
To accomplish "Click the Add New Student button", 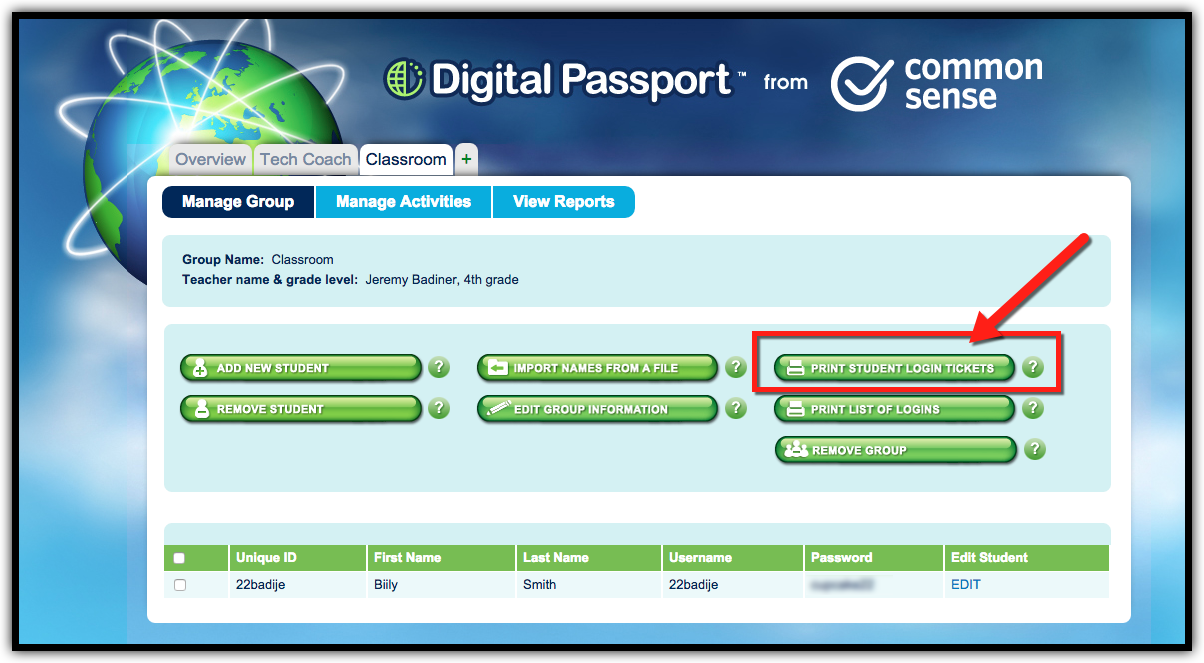I will pyautogui.click(x=301, y=368).
